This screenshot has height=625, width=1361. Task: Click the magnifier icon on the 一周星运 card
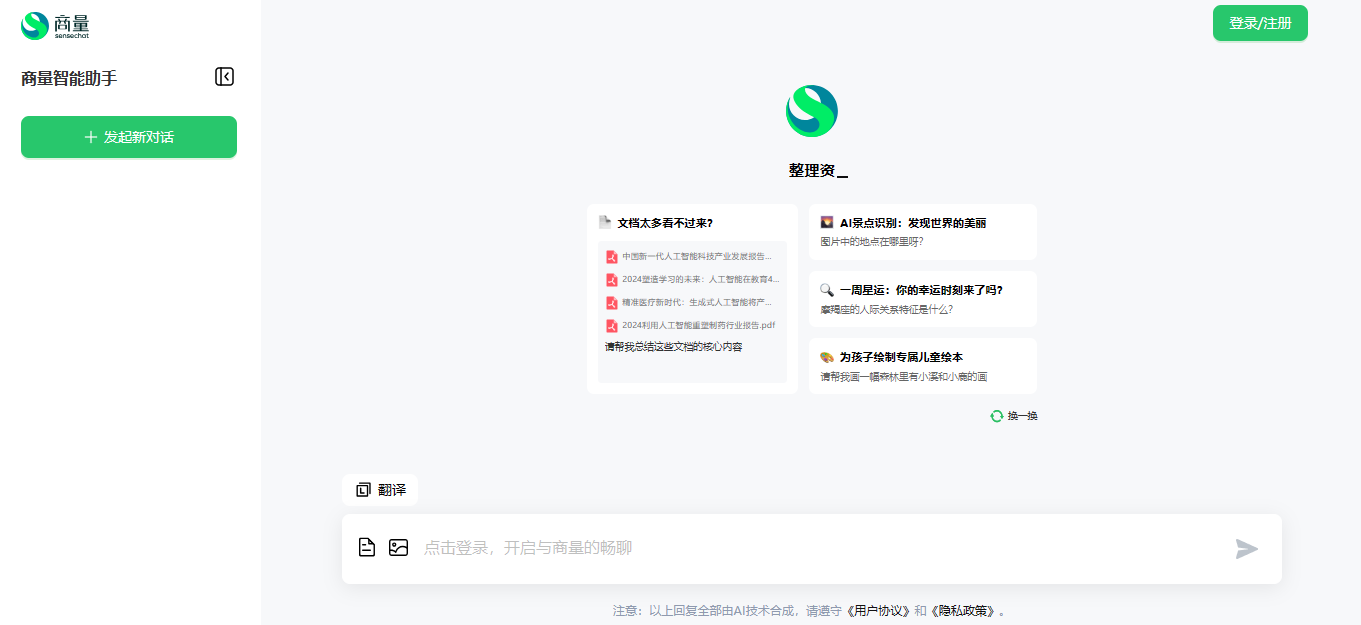(826, 289)
